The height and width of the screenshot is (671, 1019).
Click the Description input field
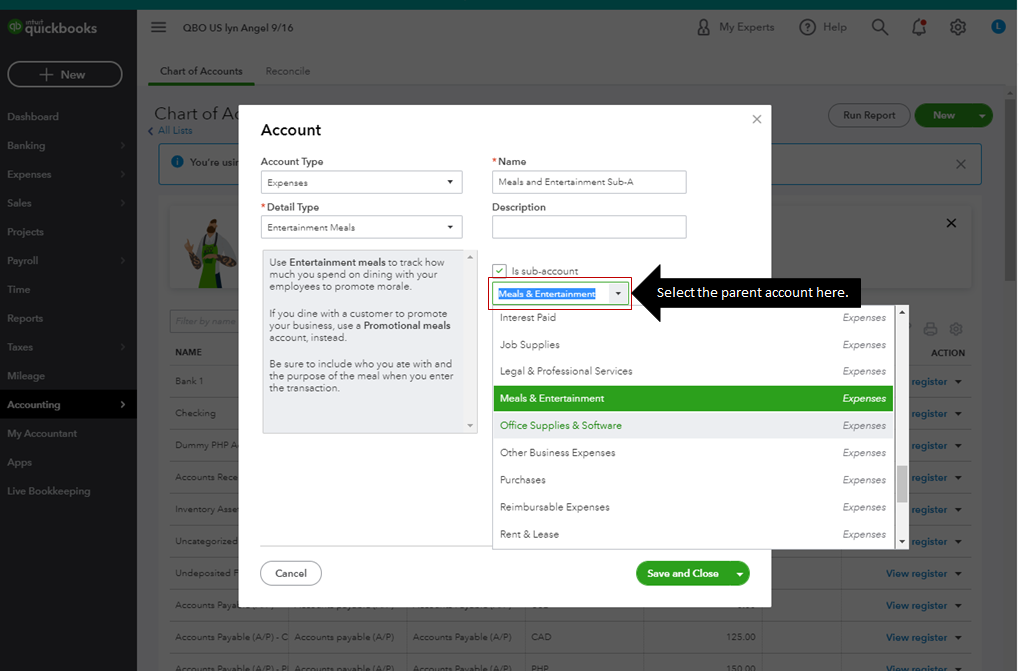coord(589,227)
